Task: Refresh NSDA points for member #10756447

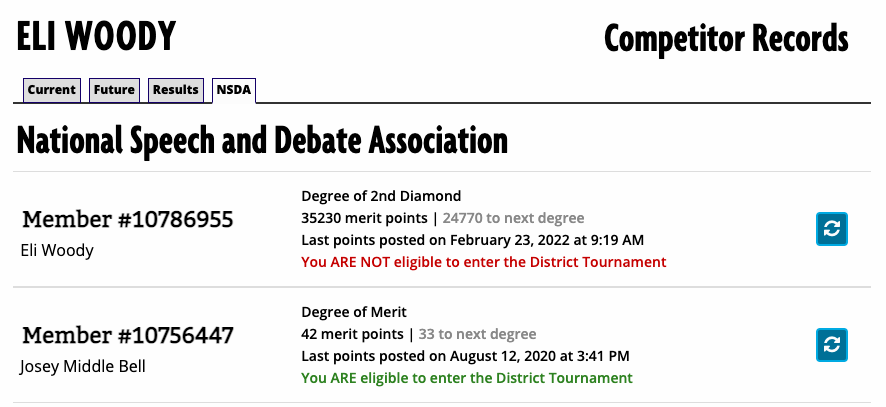Action: point(832,345)
